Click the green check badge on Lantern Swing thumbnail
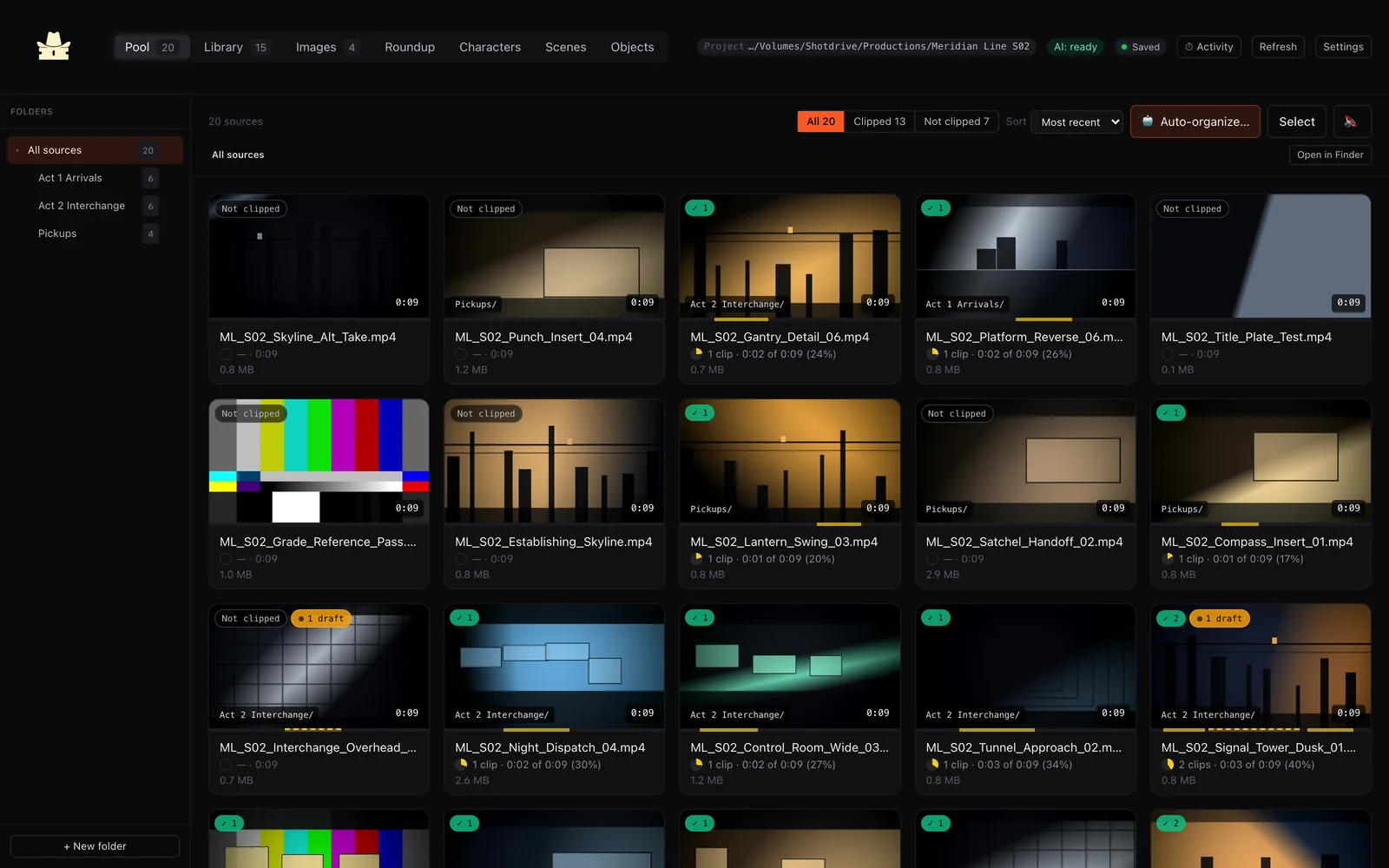Viewport: 1389px width, 868px height. 700,413
